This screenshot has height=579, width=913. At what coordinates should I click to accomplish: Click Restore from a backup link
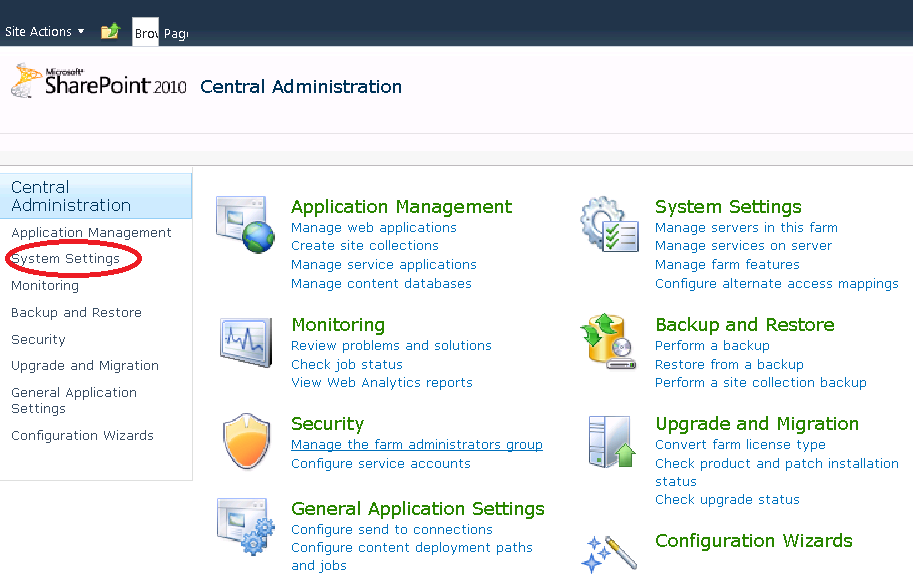tap(730, 364)
